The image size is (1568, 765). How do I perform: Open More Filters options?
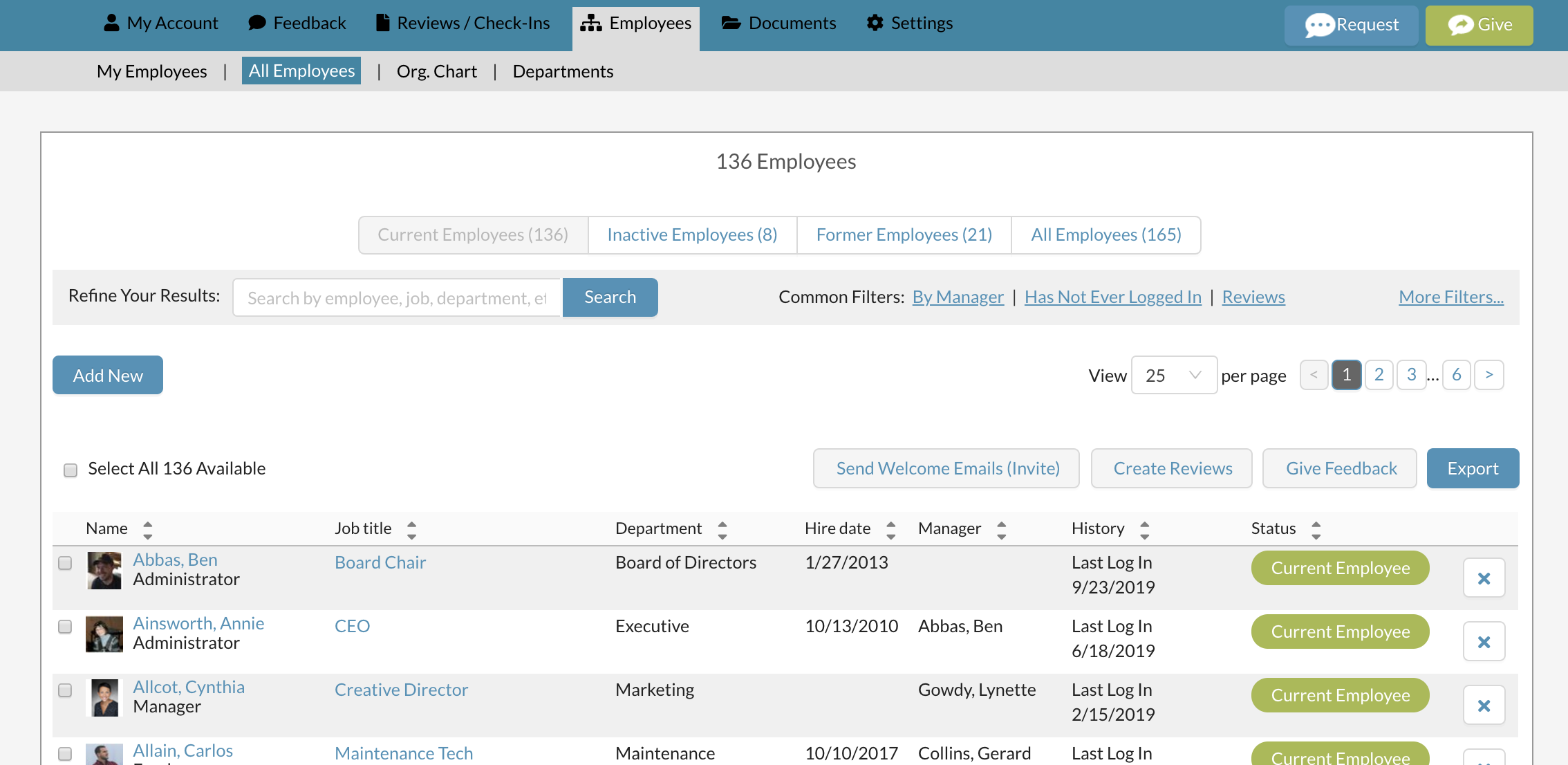coord(1451,297)
